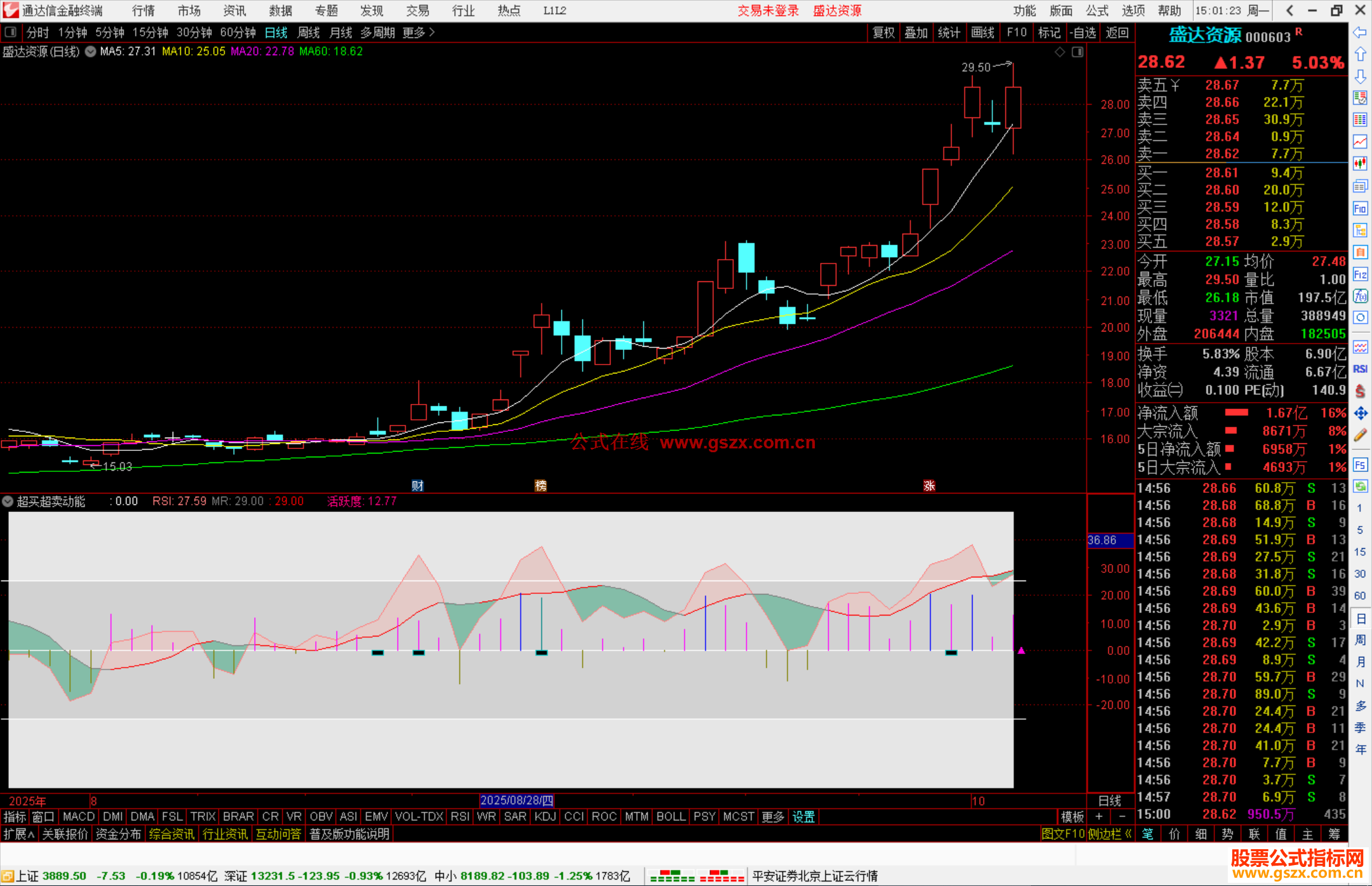Click the line trend chart sidebar icon
The height and width of the screenshot is (886, 1372).
(x=1360, y=142)
